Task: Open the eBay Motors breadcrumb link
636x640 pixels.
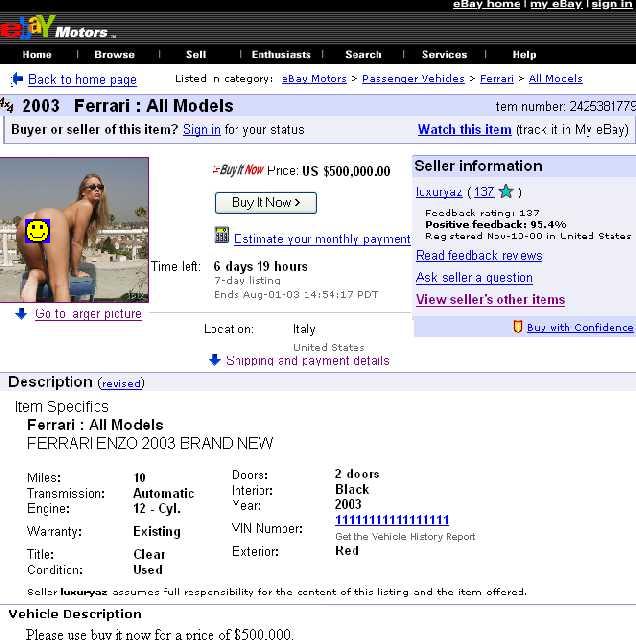Action: (x=314, y=79)
